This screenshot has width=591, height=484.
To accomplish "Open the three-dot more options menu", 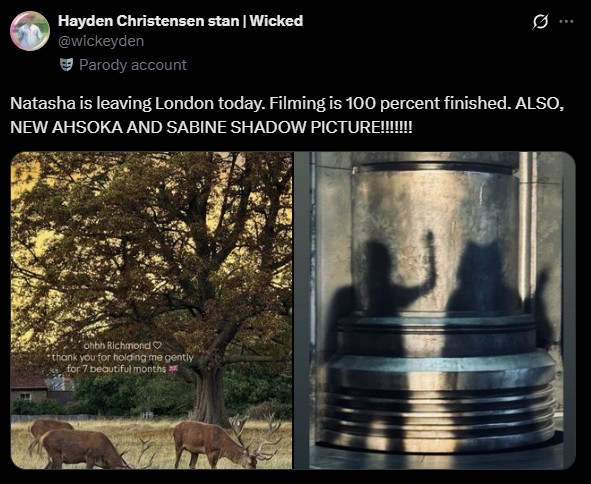I will click(x=566, y=21).
